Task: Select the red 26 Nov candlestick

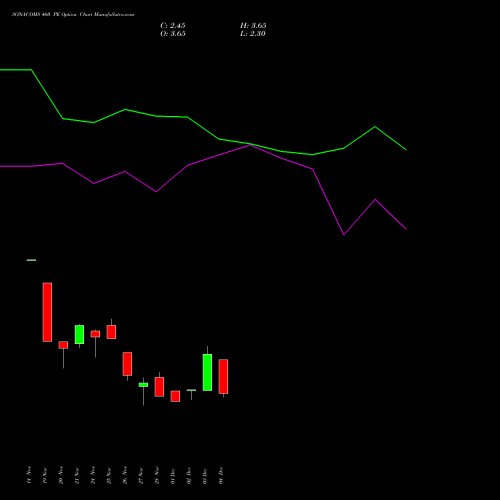Action: pyautogui.click(x=127, y=364)
